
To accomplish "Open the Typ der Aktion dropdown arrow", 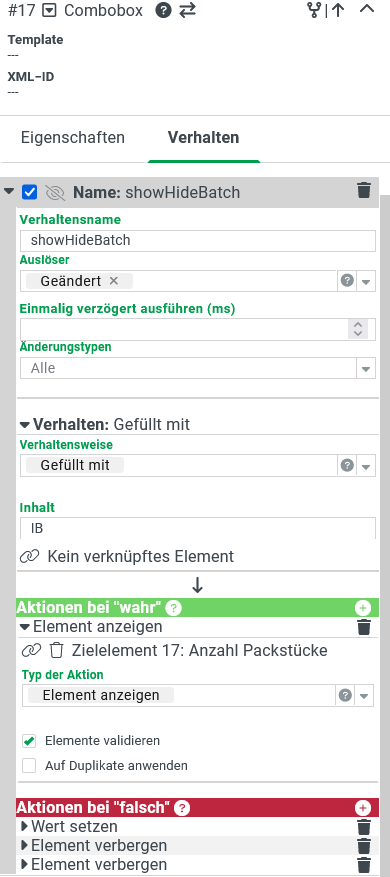I will pos(364,696).
